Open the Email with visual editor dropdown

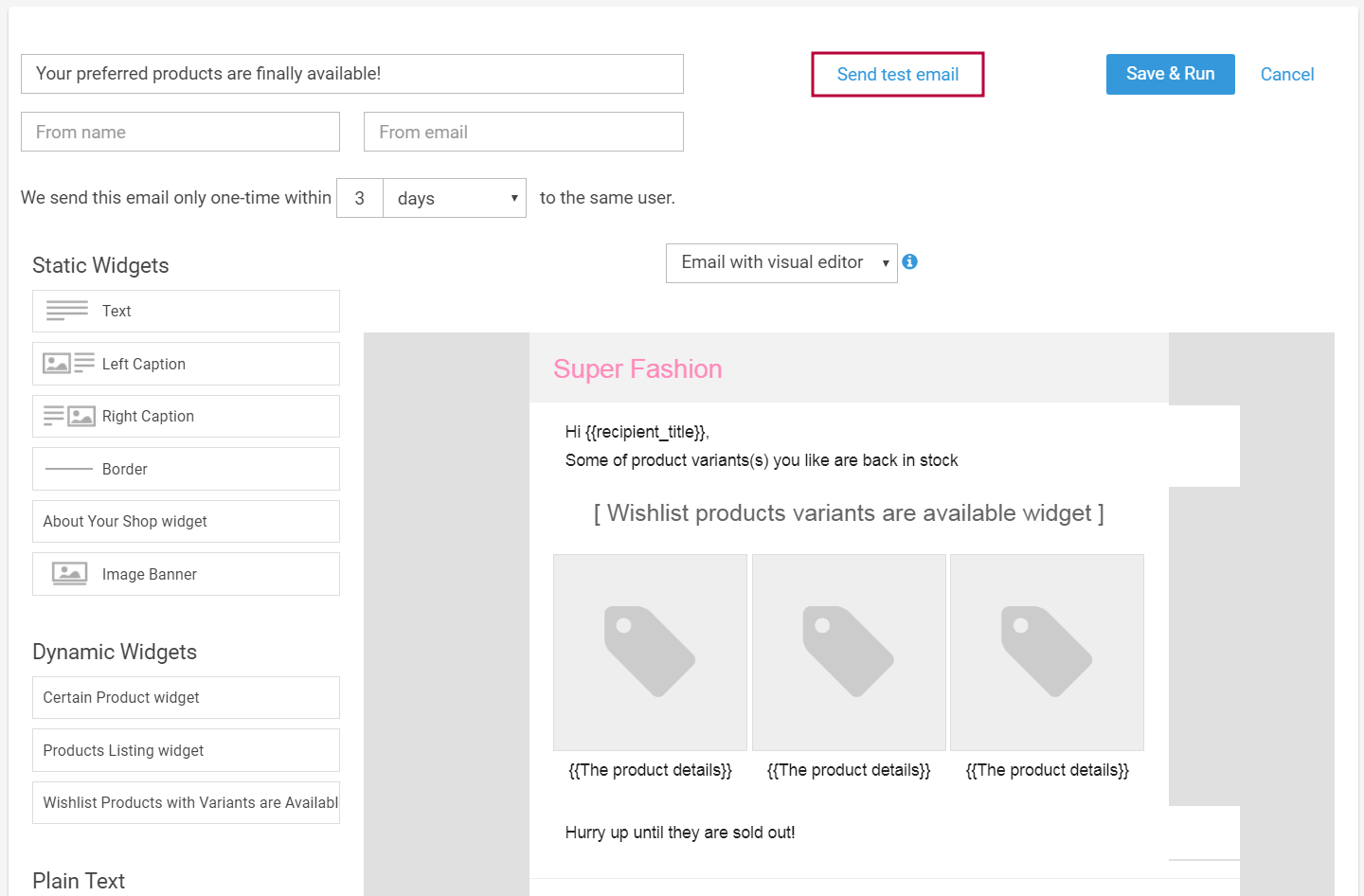pos(781,262)
